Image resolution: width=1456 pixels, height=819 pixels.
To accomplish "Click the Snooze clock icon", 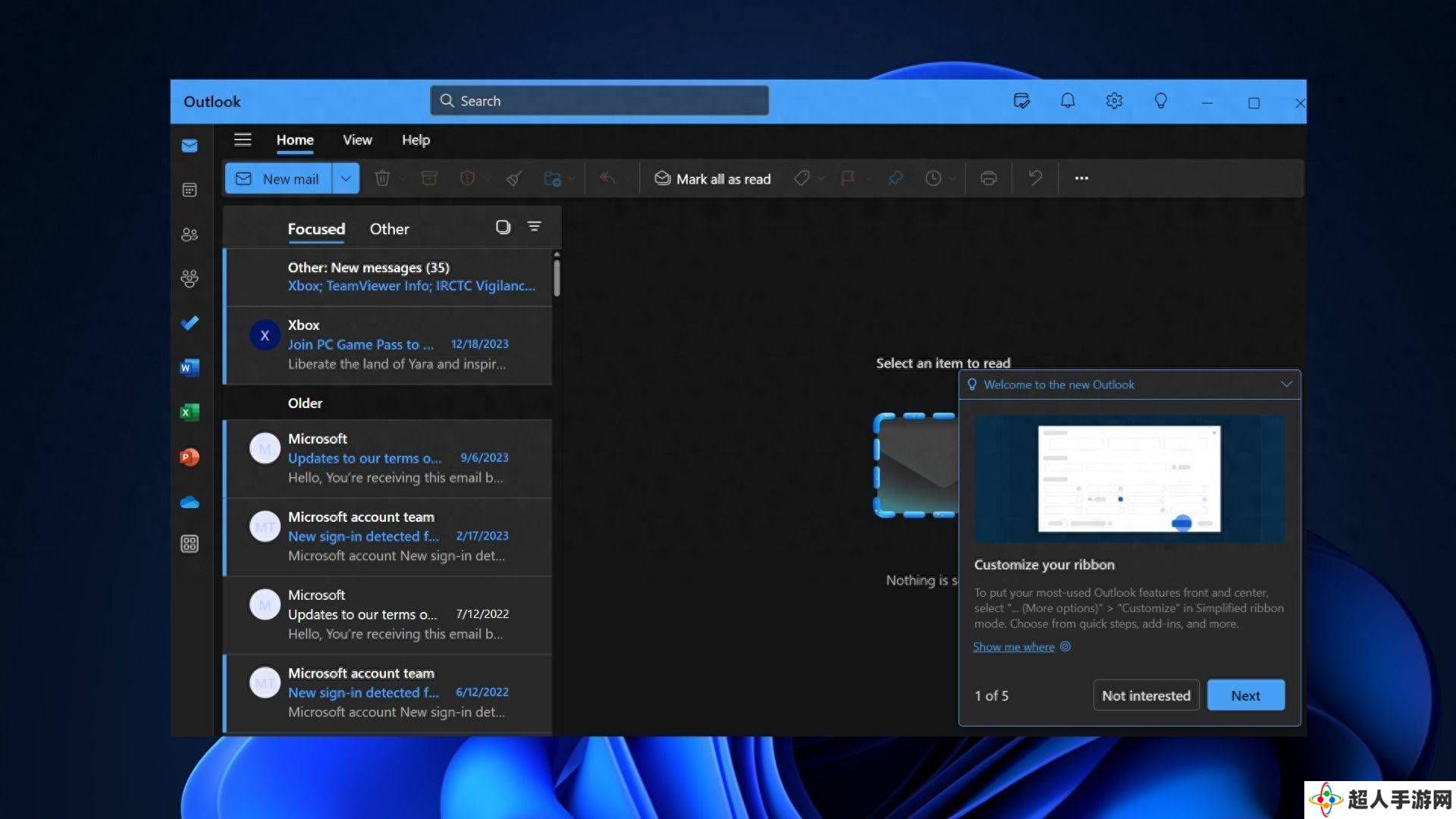I will (933, 178).
